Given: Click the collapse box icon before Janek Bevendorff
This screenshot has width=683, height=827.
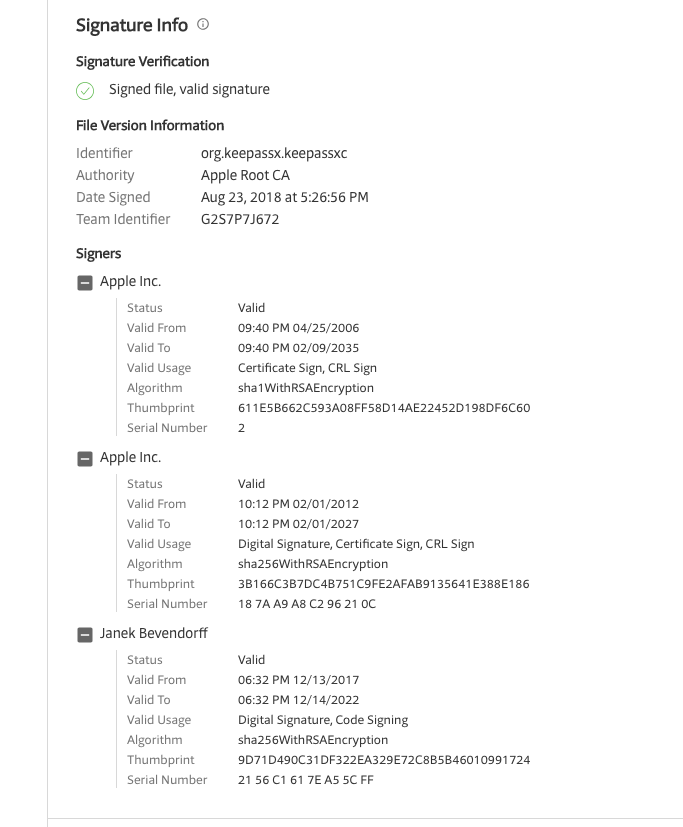Looking at the screenshot, I should (x=84, y=633).
